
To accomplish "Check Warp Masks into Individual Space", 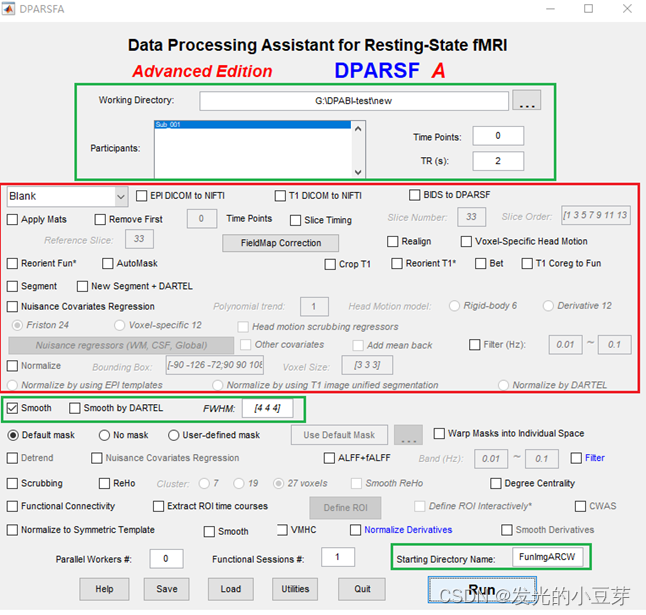I will tap(439, 433).
